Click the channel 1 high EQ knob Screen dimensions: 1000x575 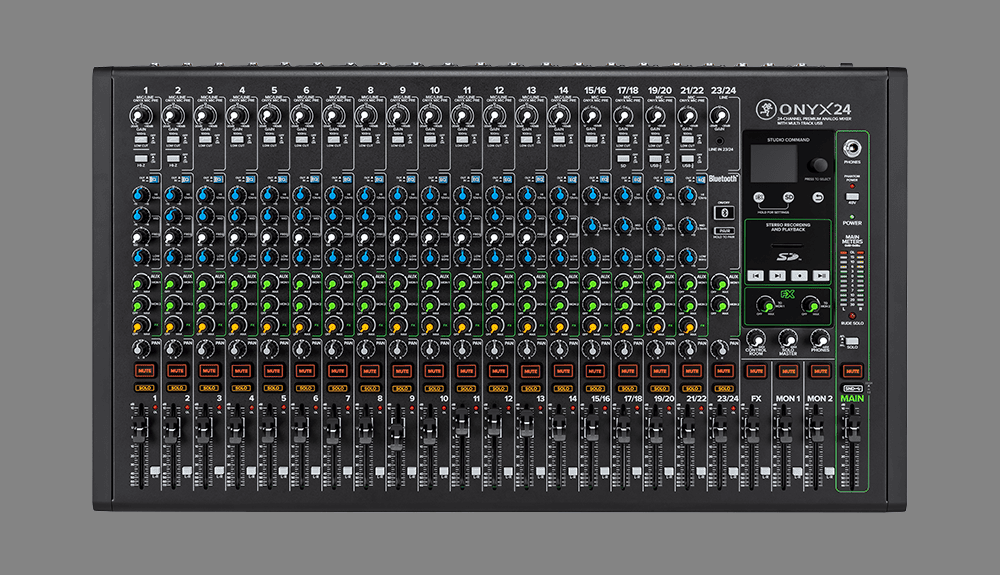[x=141, y=194]
